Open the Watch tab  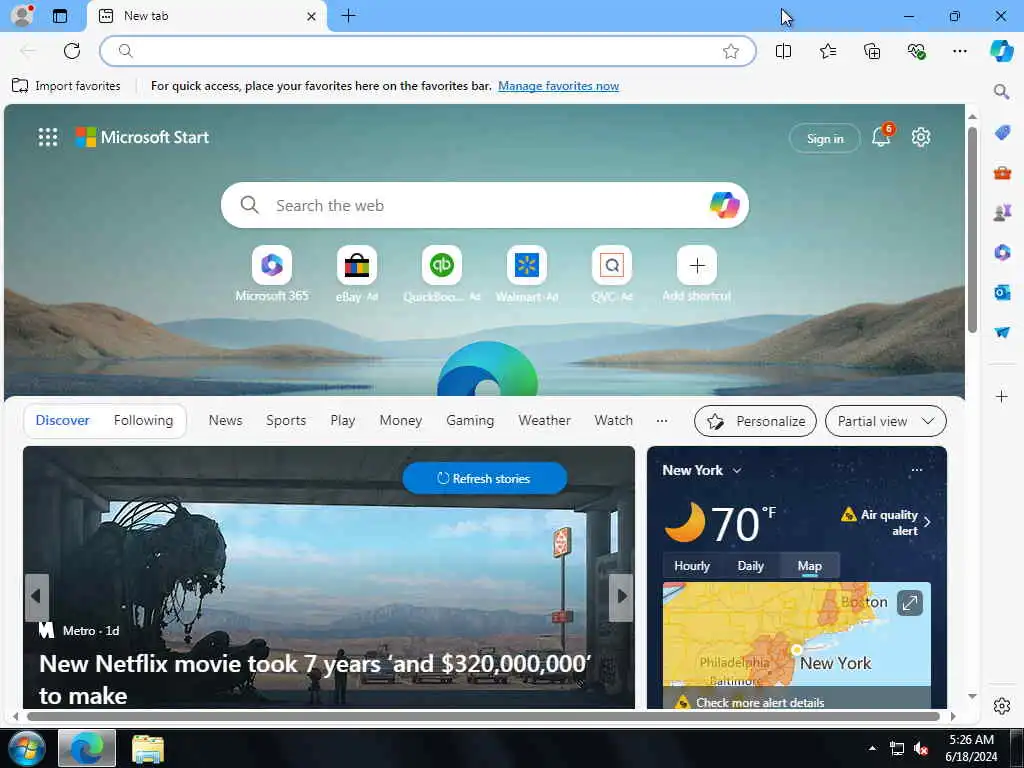click(613, 421)
